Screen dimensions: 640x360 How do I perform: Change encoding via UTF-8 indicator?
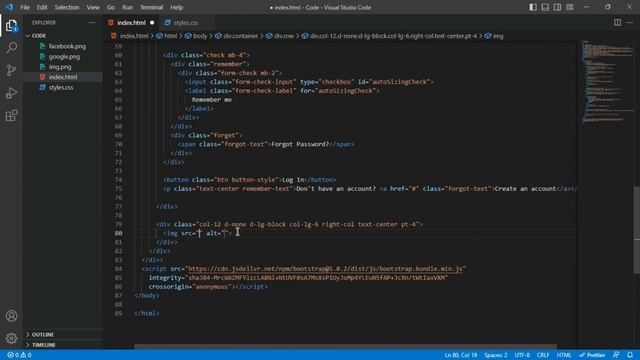pos(522,355)
